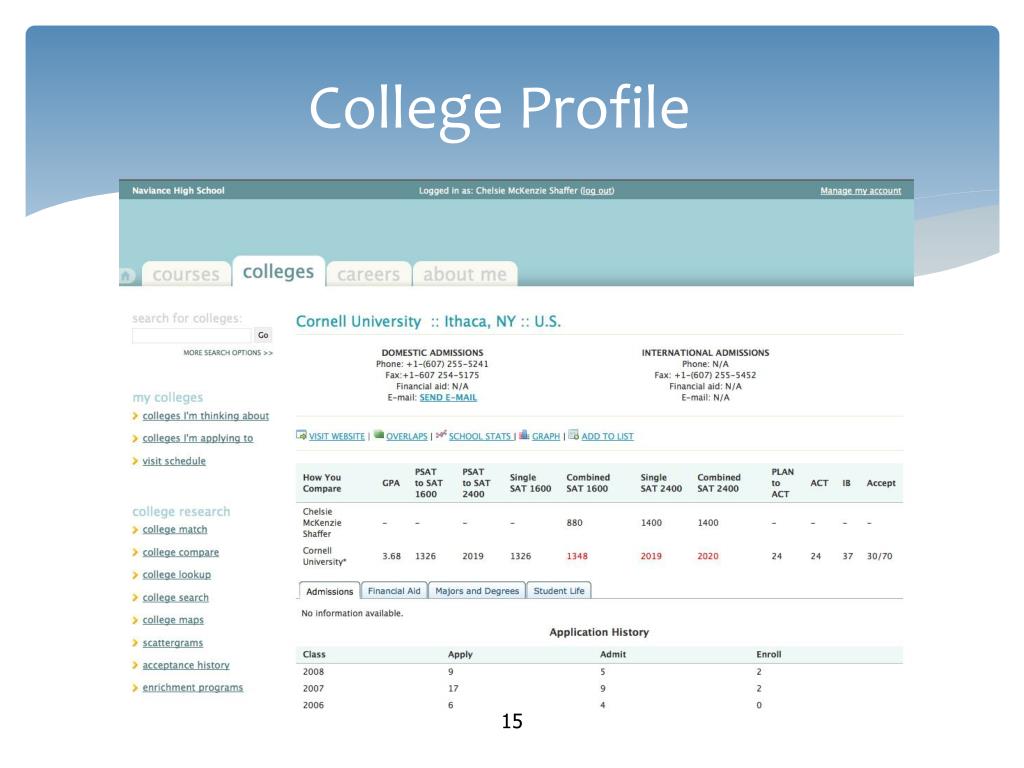Viewport: 1024px width, 768px height.
Task: Click the Graph bar chart icon
Action: [524, 435]
